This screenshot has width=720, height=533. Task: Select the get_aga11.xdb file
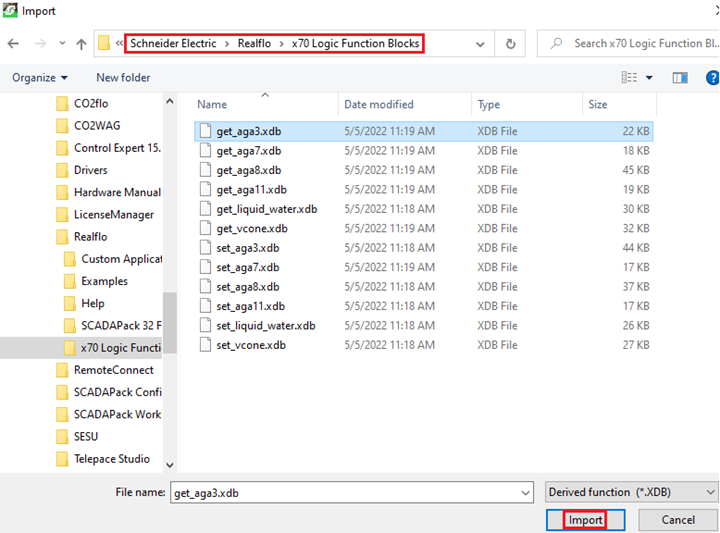tap(423, 190)
